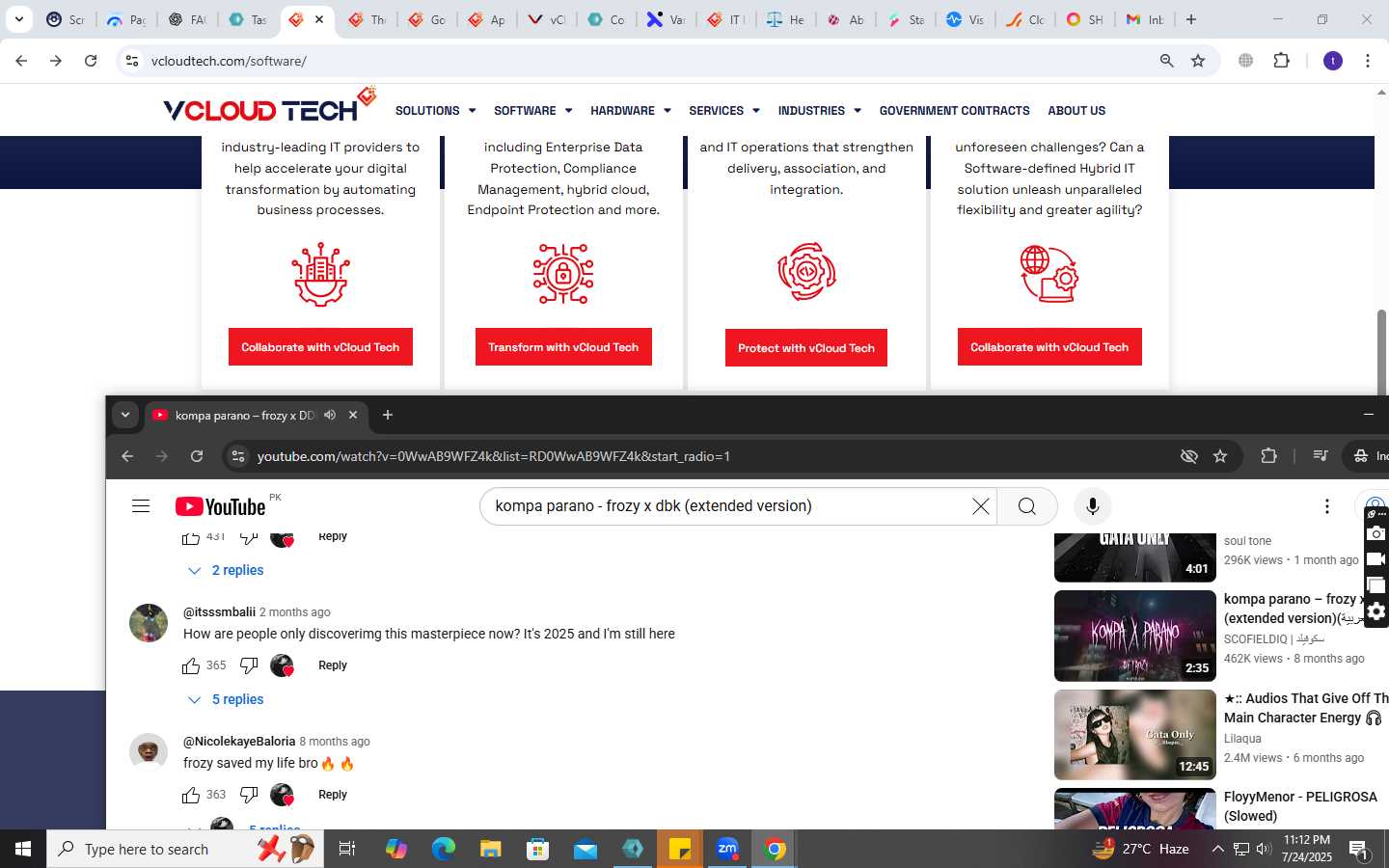
Task: Click video record icon in overlay toolbar
Action: (x=1376, y=559)
